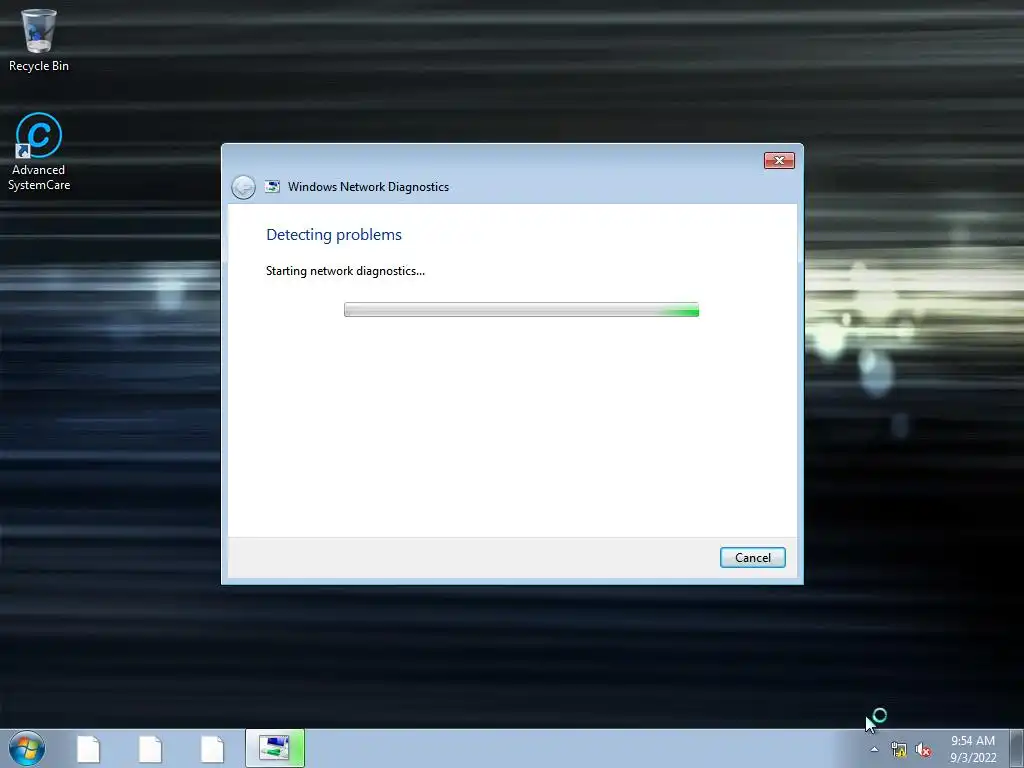Cancel the network diagnostics

coord(752,558)
